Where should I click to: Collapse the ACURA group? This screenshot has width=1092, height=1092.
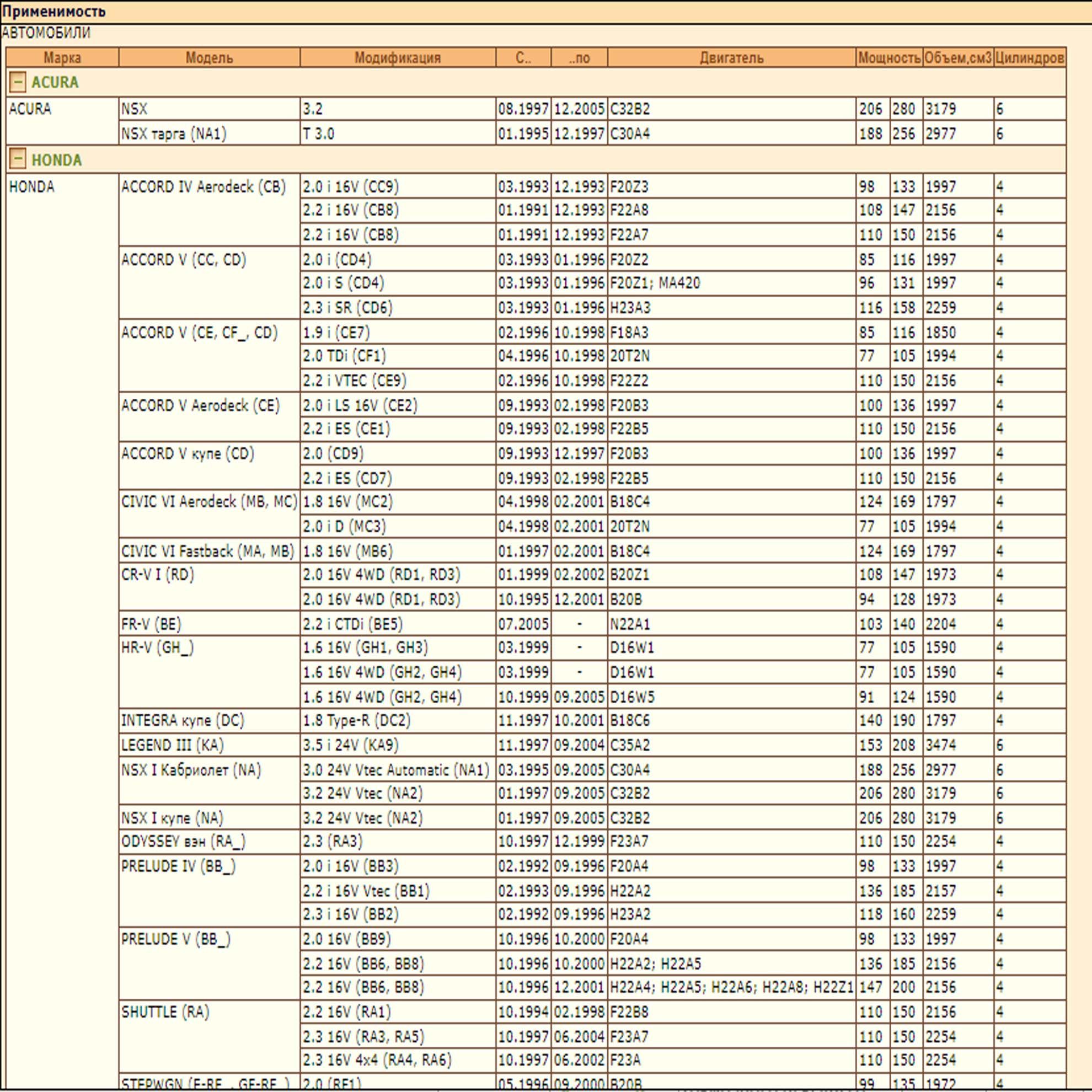point(18,82)
